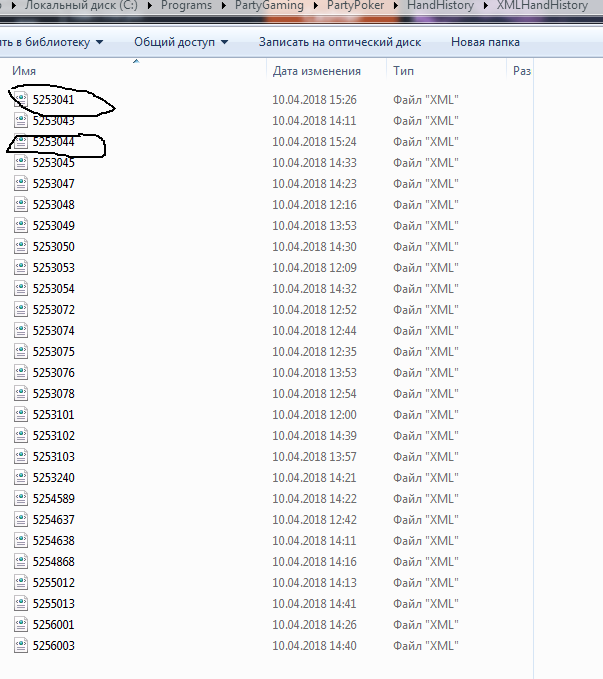Click the date 10.04.2018 14:41

[x=314, y=604]
